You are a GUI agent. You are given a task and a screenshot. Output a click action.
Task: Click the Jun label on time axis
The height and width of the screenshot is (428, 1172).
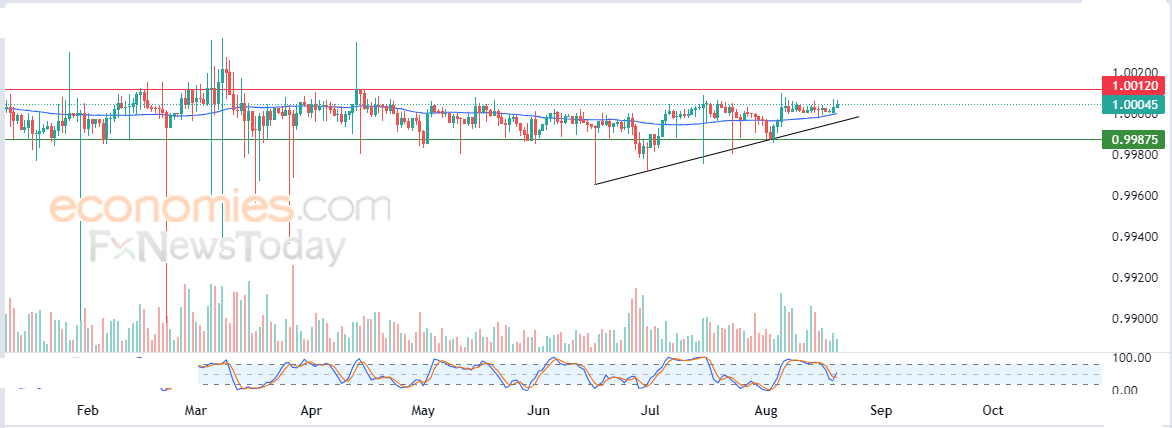click(539, 411)
